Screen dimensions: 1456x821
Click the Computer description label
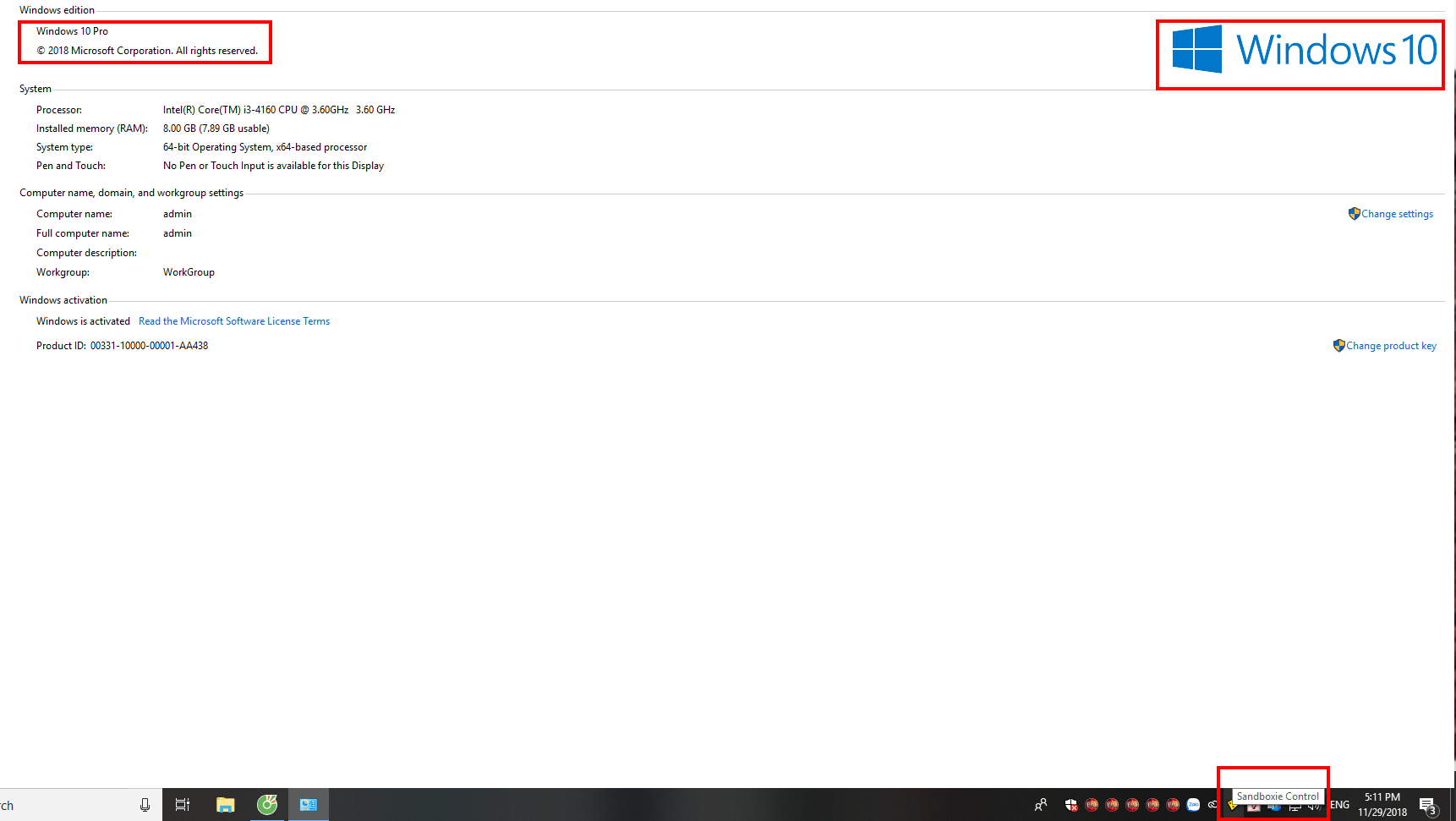(86, 253)
